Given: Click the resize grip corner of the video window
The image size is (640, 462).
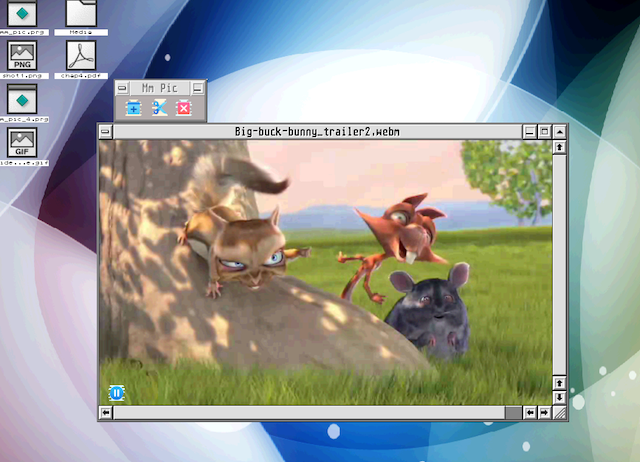Looking at the screenshot, I should (560, 413).
